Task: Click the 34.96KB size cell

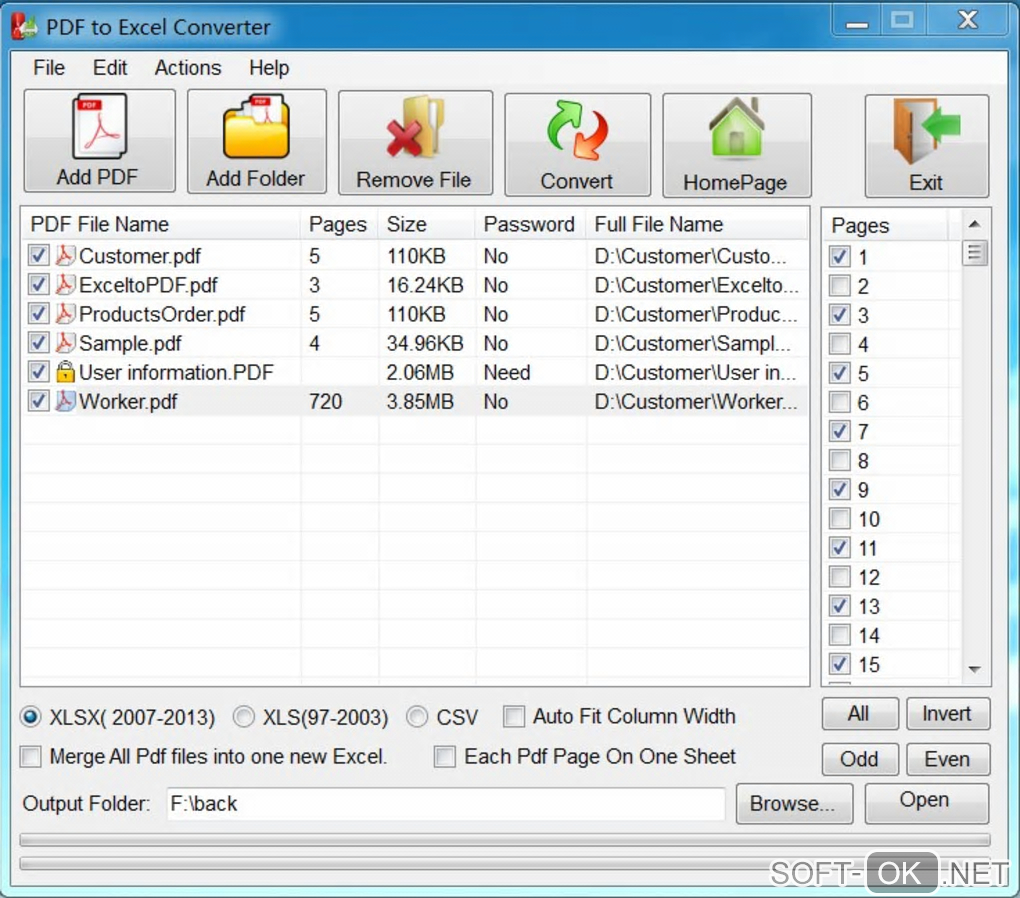Action: (x=425, y=344)
